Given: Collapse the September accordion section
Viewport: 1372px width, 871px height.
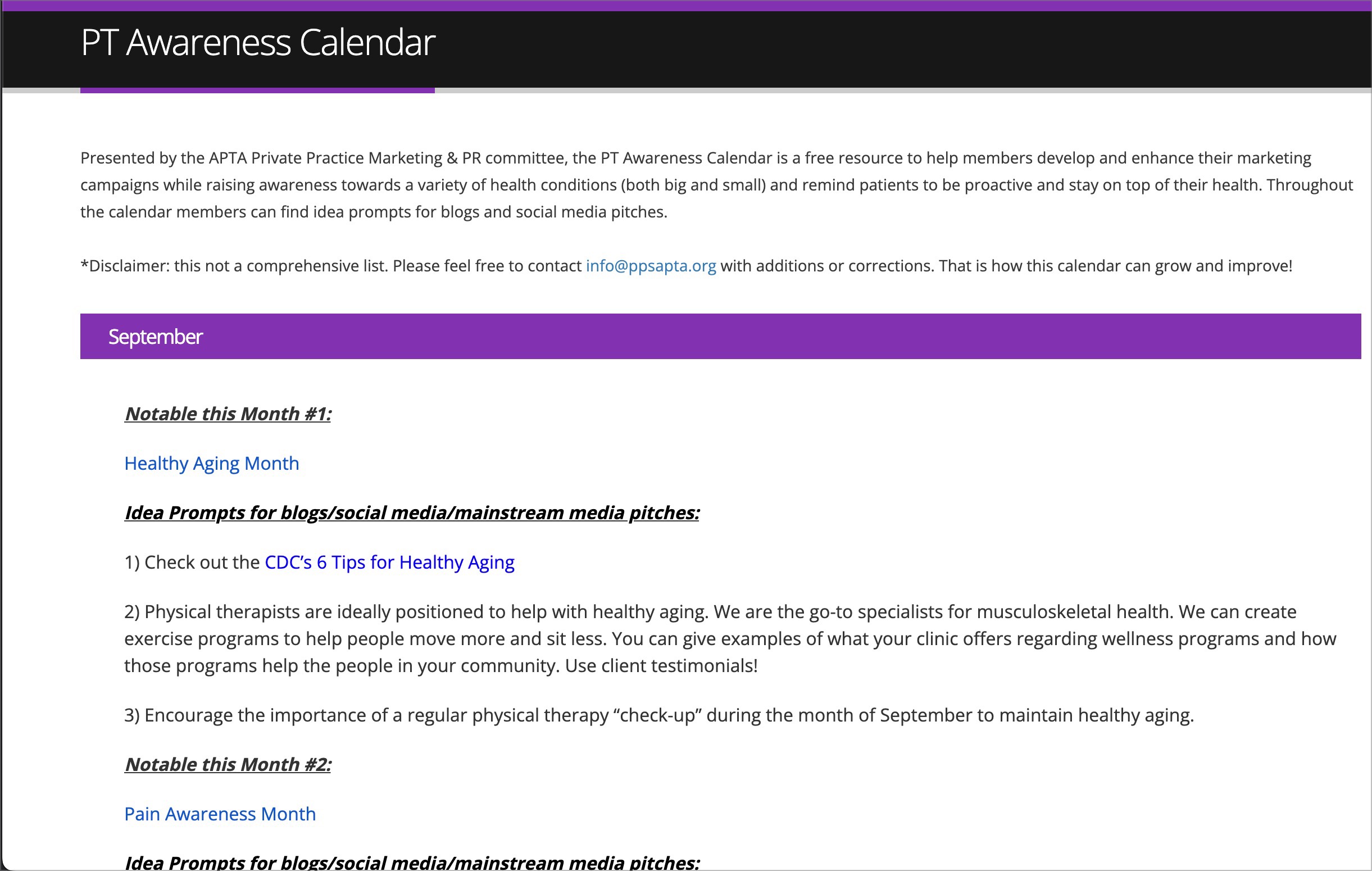Looking at the screenshot, I should tap(155, 336).
